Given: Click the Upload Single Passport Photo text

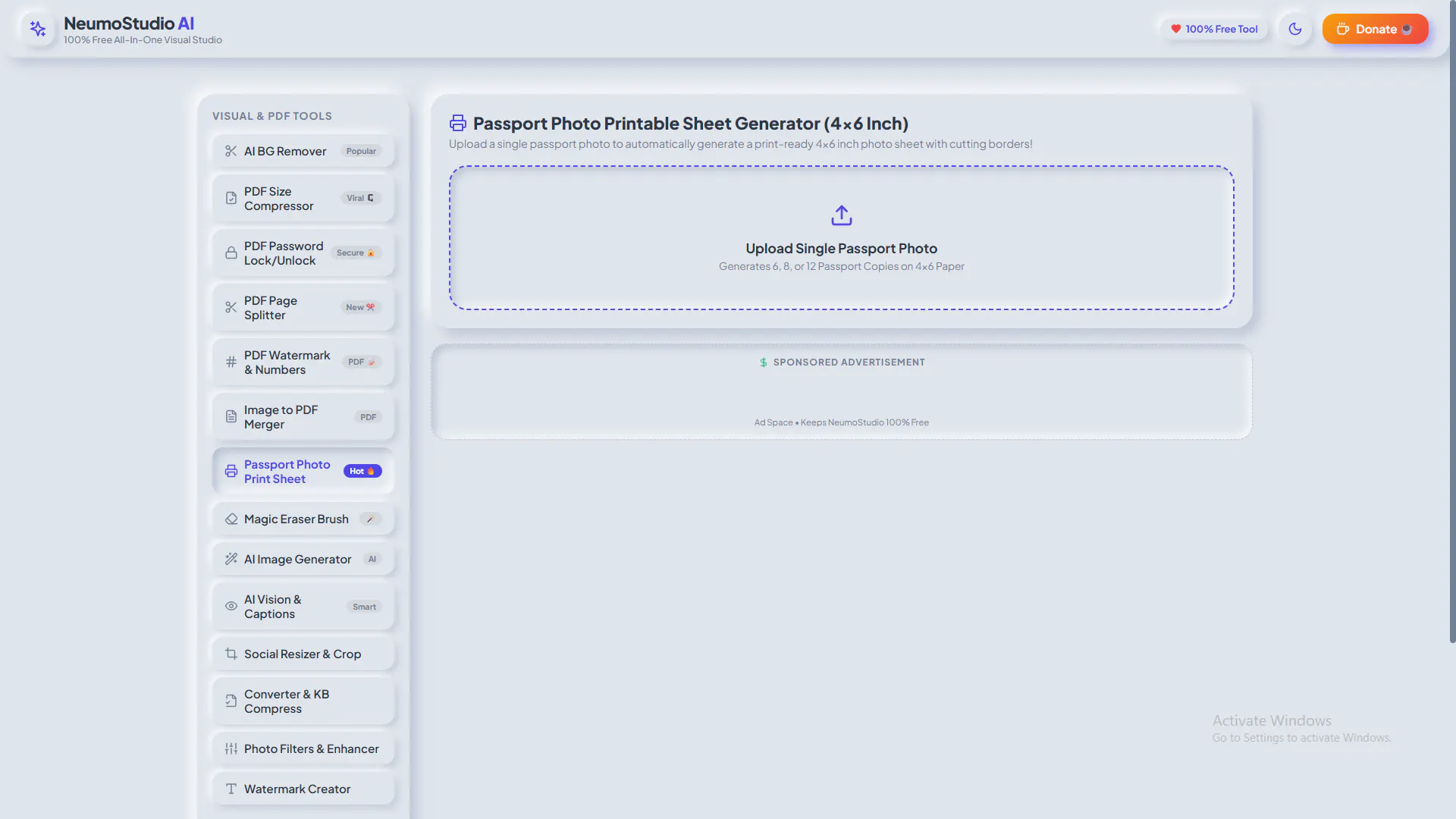Looking at the screenshot, I should [842, 248].
